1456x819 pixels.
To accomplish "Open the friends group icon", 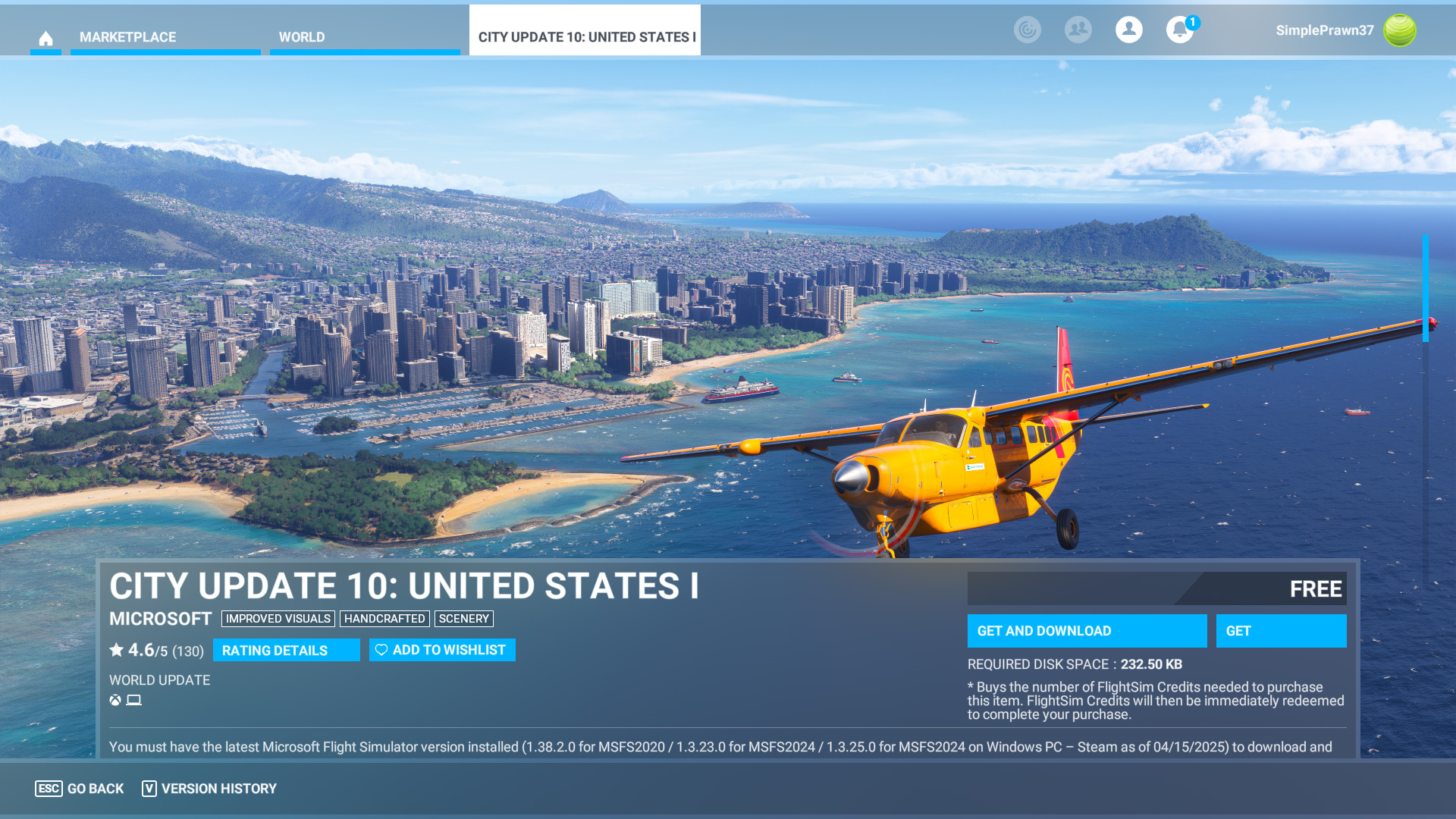I will [1078, 30].
